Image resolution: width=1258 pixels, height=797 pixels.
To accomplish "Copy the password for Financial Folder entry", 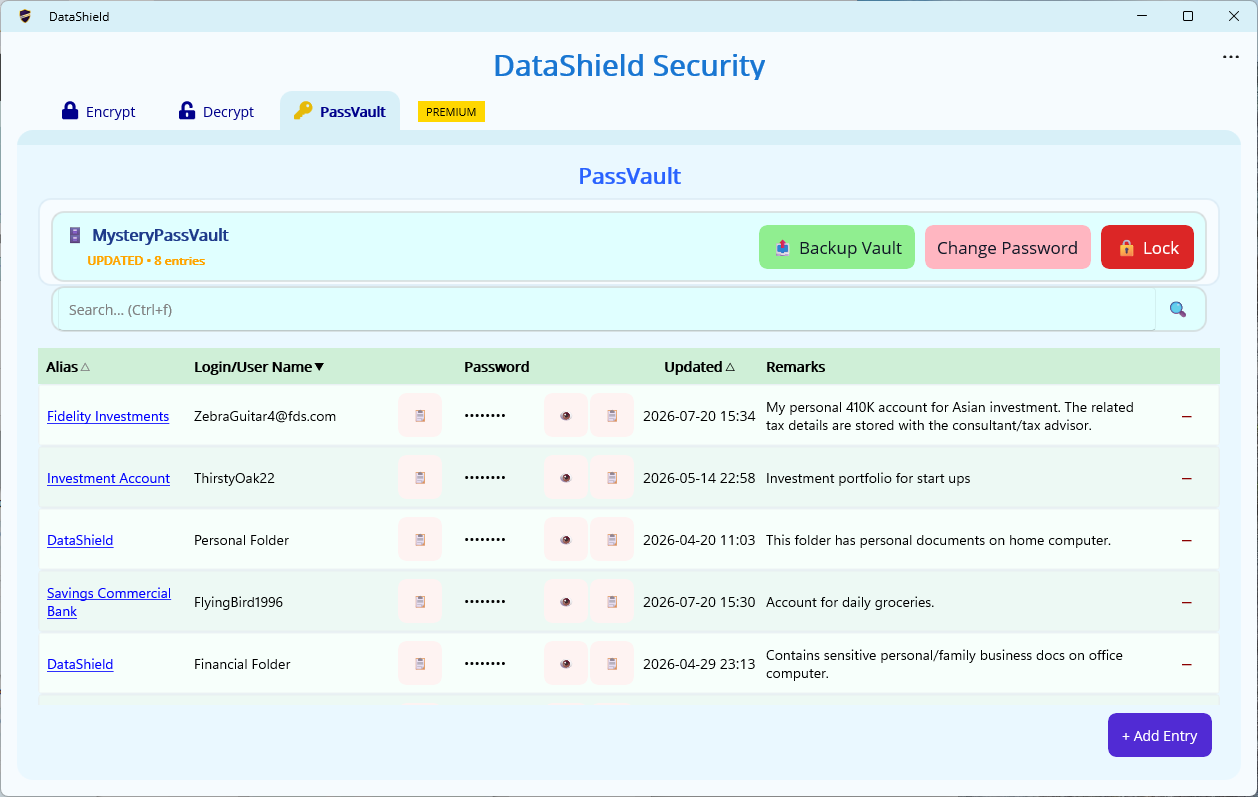I will (612, 663).
